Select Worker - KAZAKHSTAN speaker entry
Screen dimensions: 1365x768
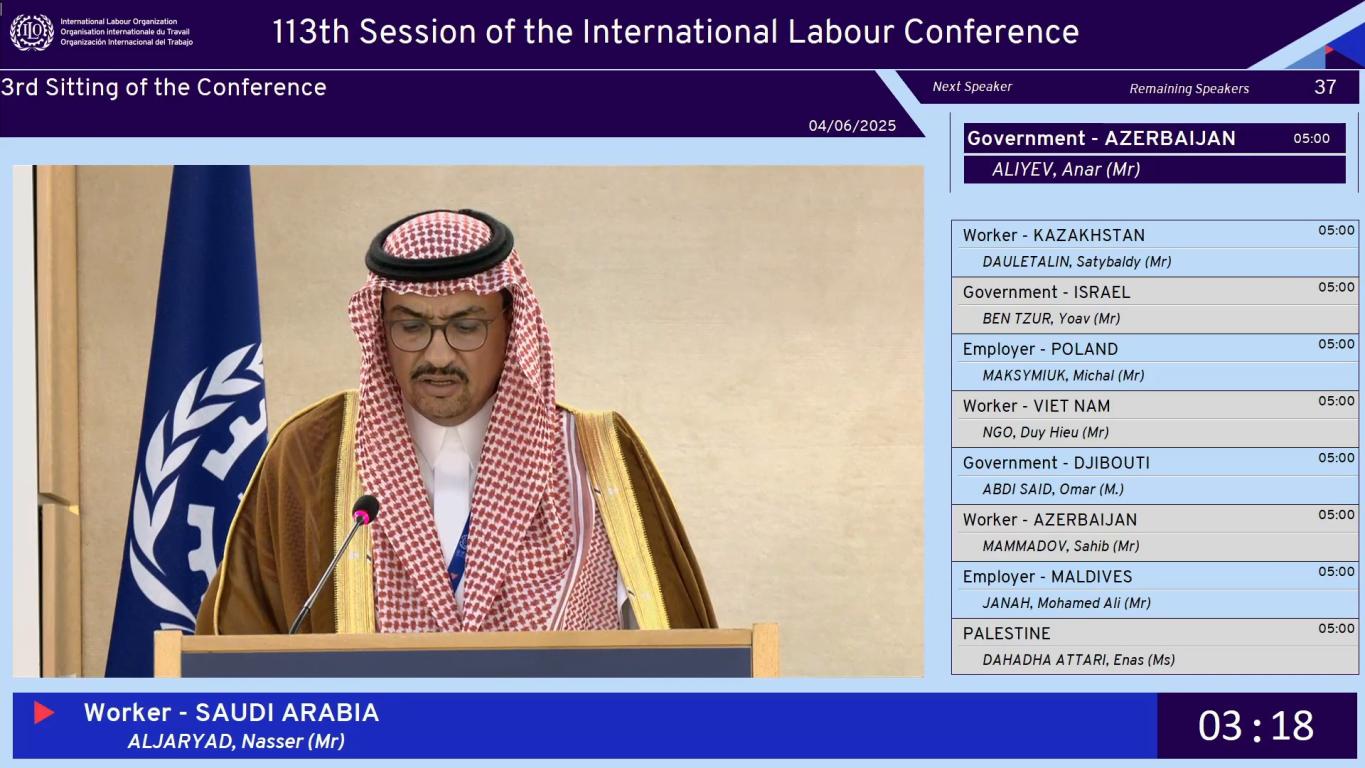click(x=1155, y=248)
